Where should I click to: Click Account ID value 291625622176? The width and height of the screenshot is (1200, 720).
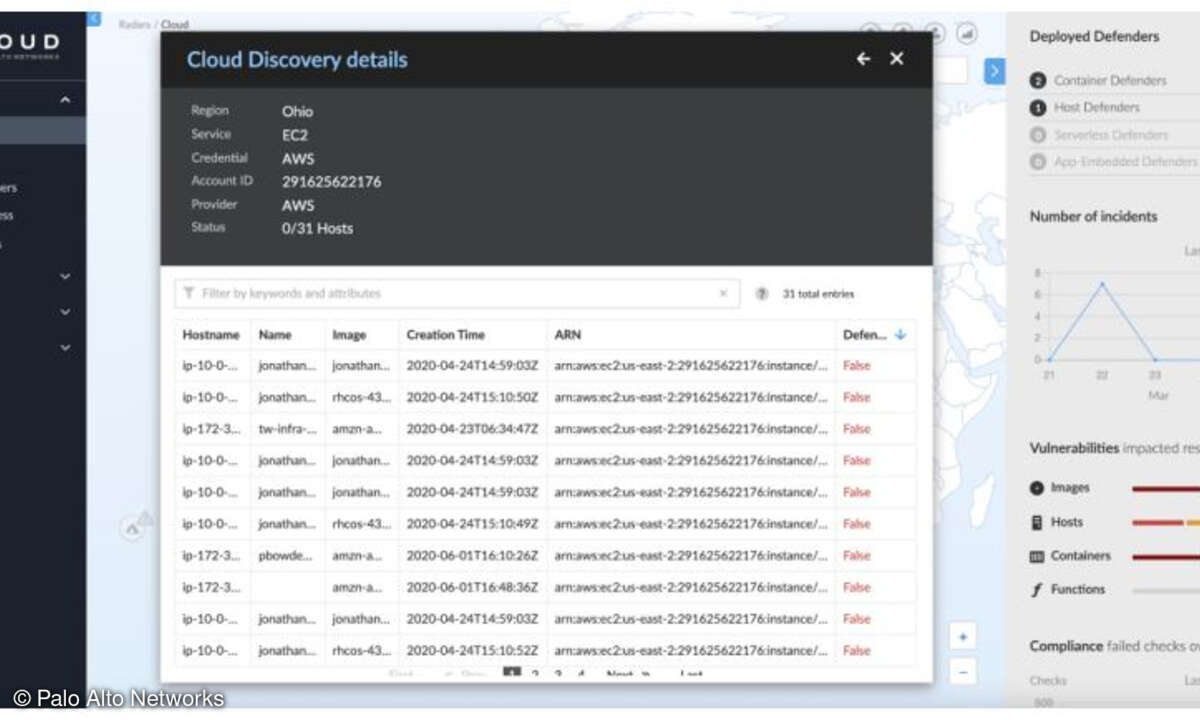331,182
